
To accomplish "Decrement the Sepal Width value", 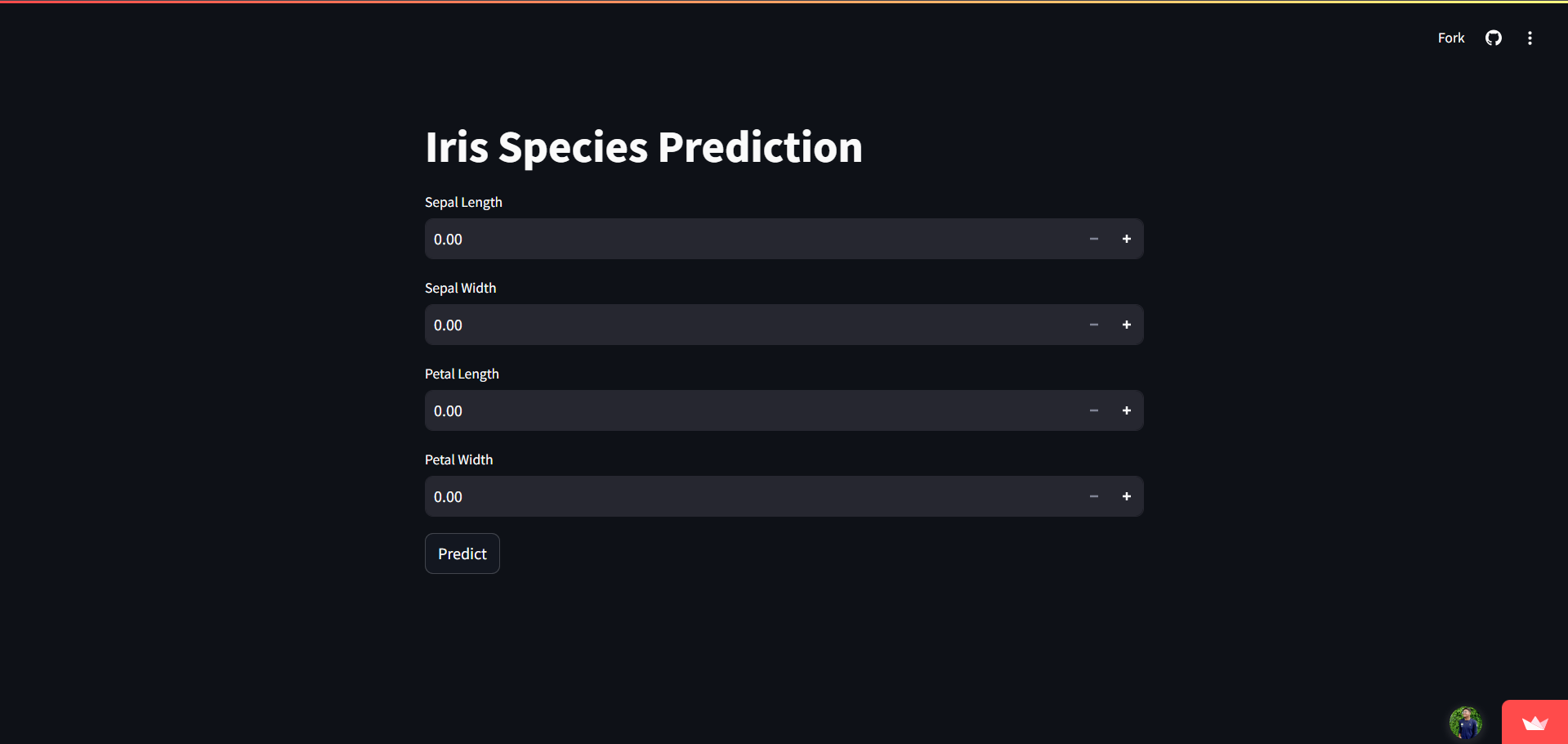I will [x=1094, y=325].
